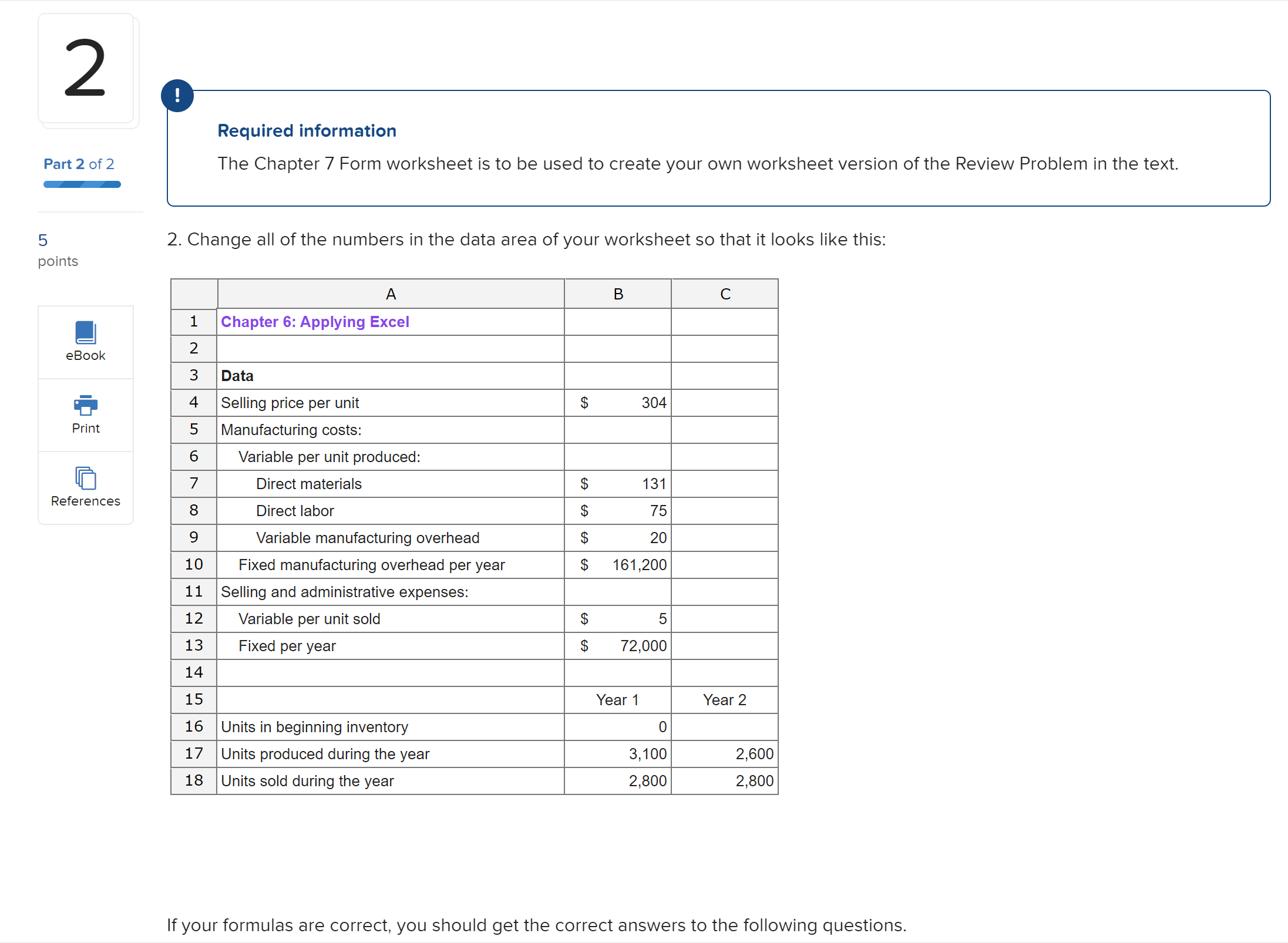Click the Part 2 progress bar
Image resolution: width=1288 pixels, height=943 pixels.
[x=82, y=184]
